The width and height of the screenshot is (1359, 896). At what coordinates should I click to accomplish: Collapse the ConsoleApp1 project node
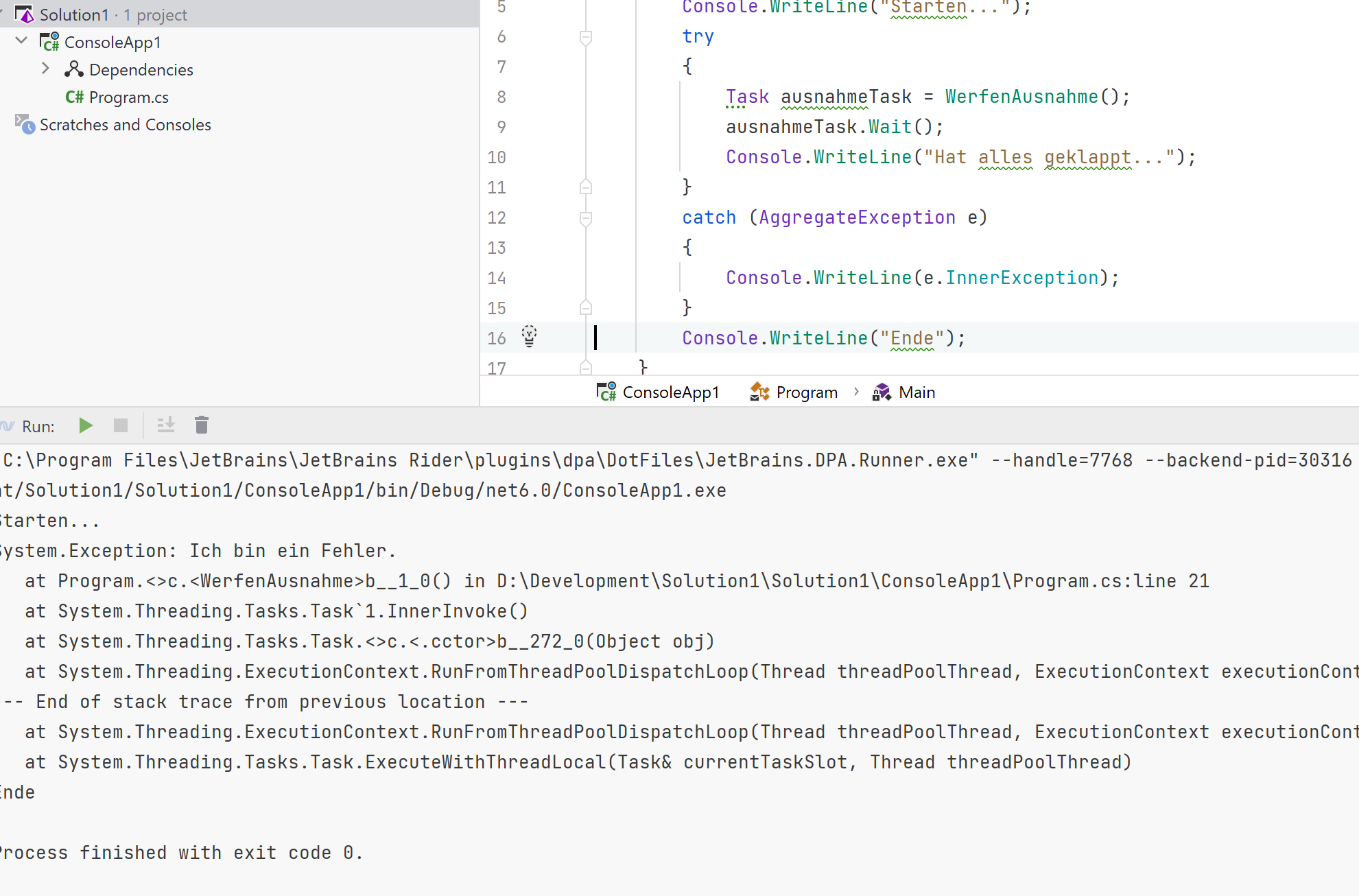pyautogui.click(x=21, y=41)
